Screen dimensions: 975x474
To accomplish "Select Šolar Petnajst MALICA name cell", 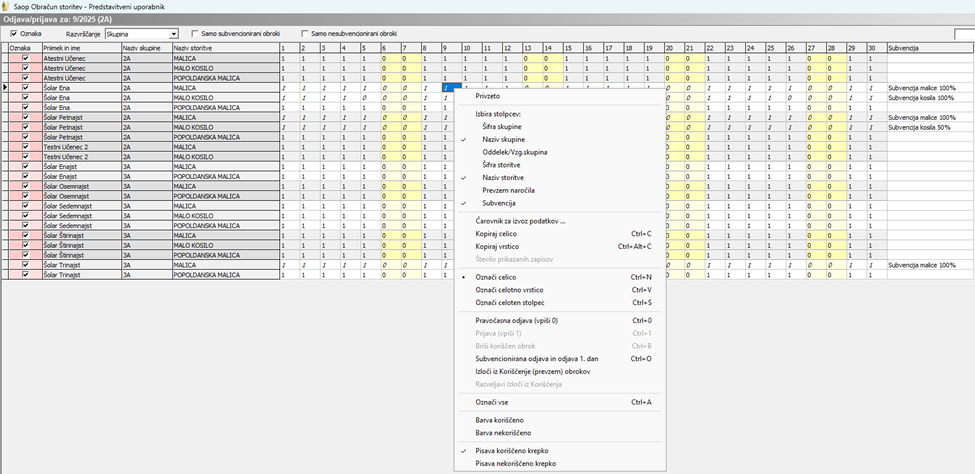I will point(81,118).
